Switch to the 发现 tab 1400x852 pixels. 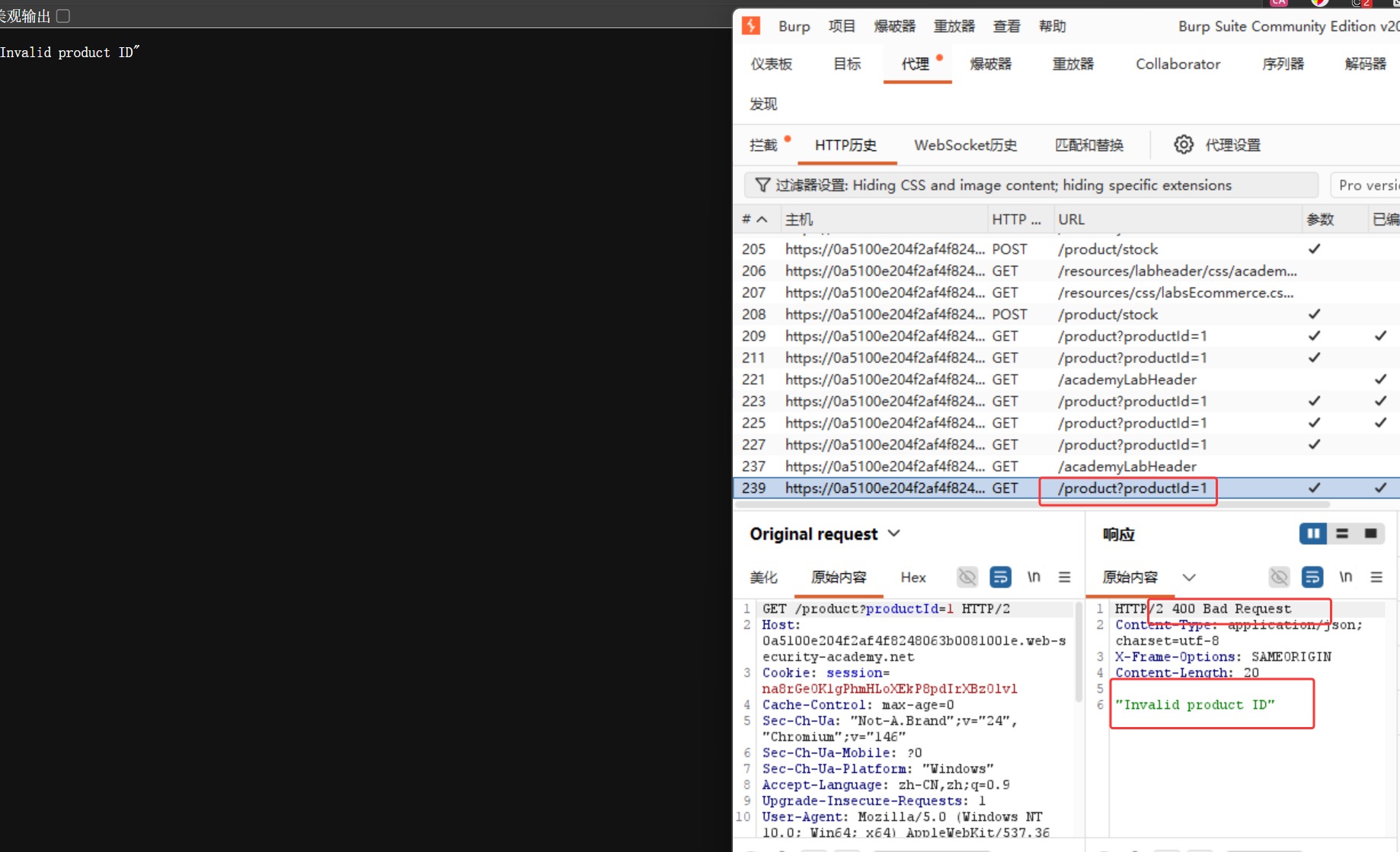coord(763,104)
